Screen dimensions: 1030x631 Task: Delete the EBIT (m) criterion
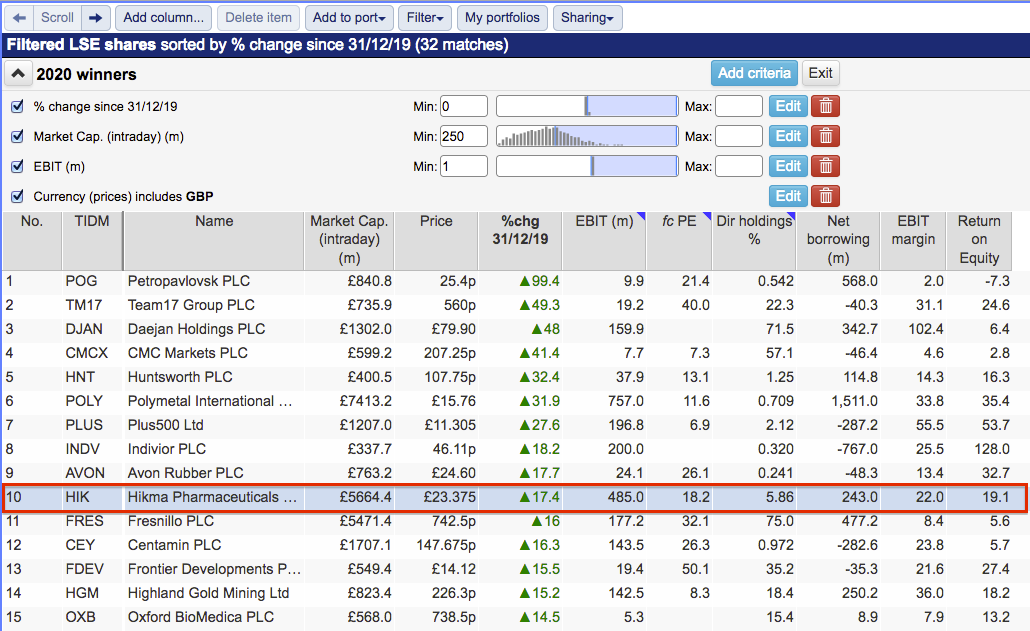tap(826, 166)
